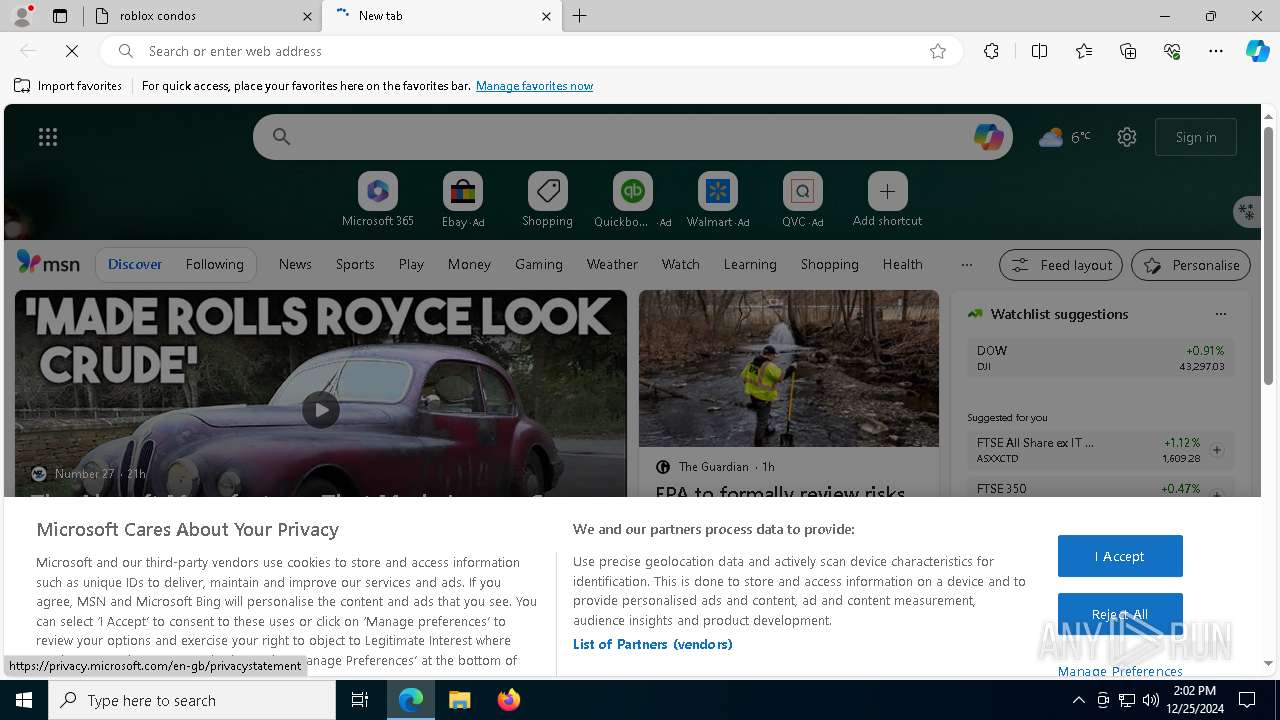Viewport: 1280px width, 720px height.
Task: Open List of Partners (vendors) link
Action: [653, 644]
